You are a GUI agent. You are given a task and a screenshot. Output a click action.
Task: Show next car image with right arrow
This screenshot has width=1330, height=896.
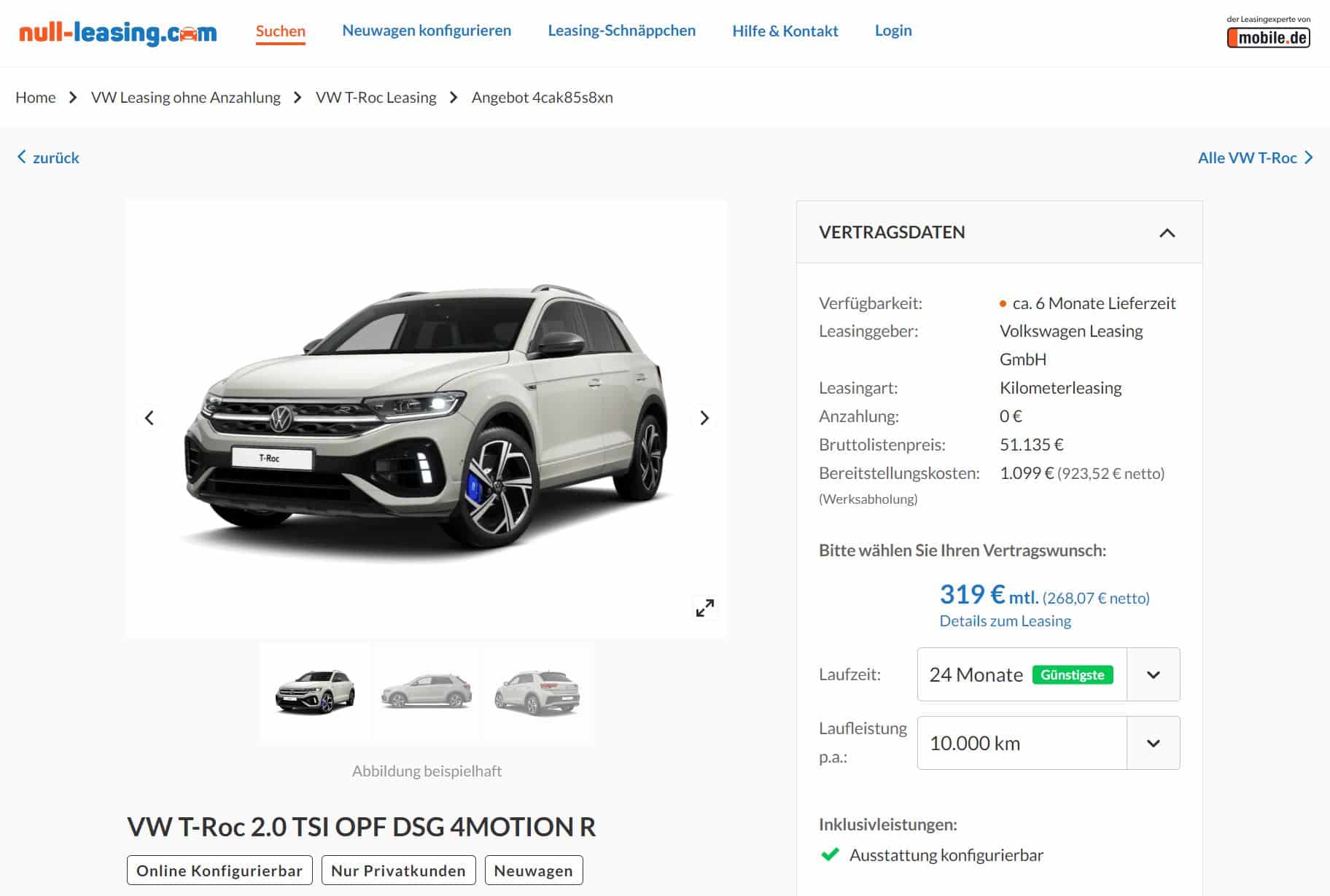click(x=704, y=418)
